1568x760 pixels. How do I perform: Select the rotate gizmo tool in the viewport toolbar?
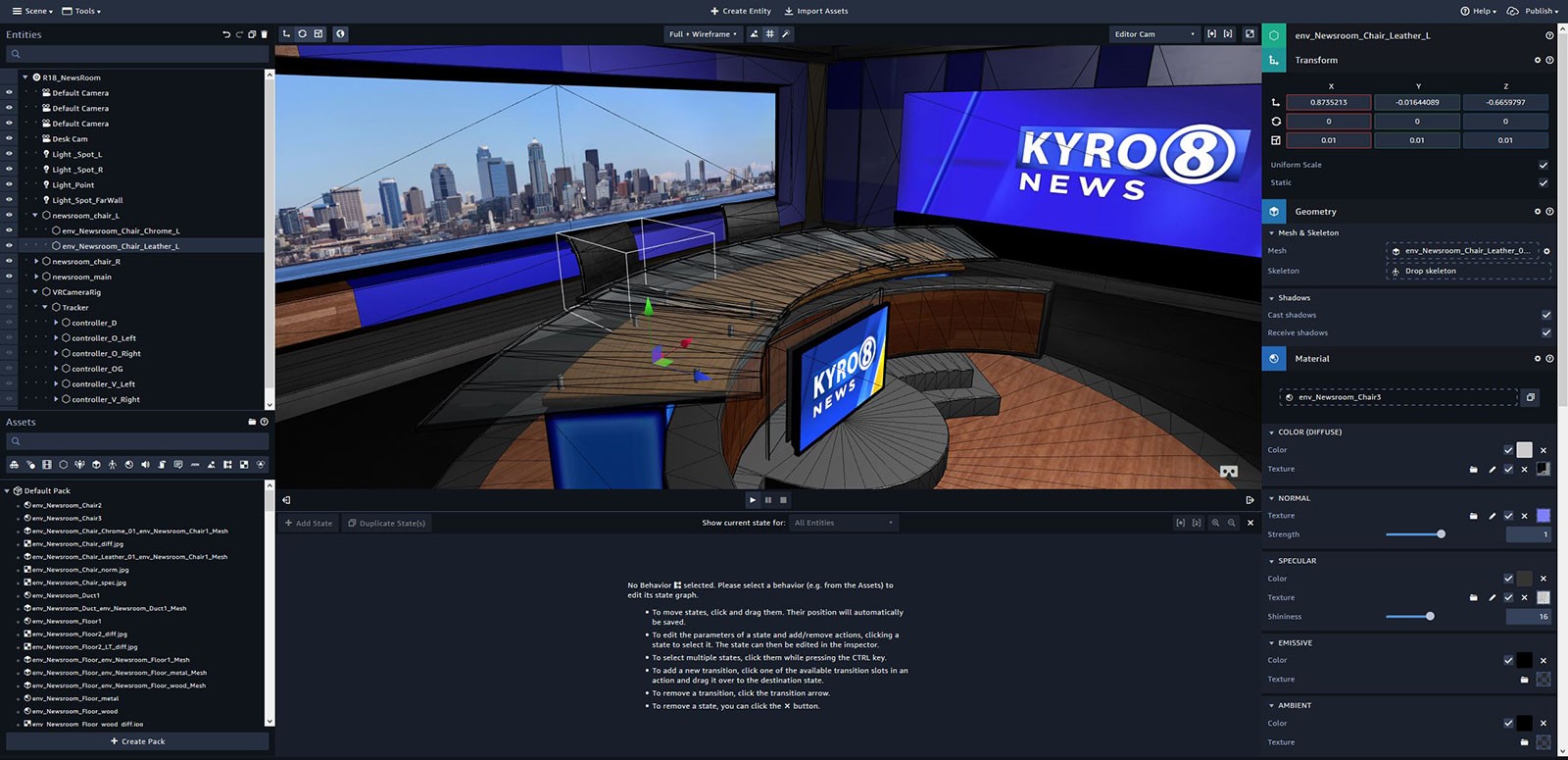click(302, 33)
